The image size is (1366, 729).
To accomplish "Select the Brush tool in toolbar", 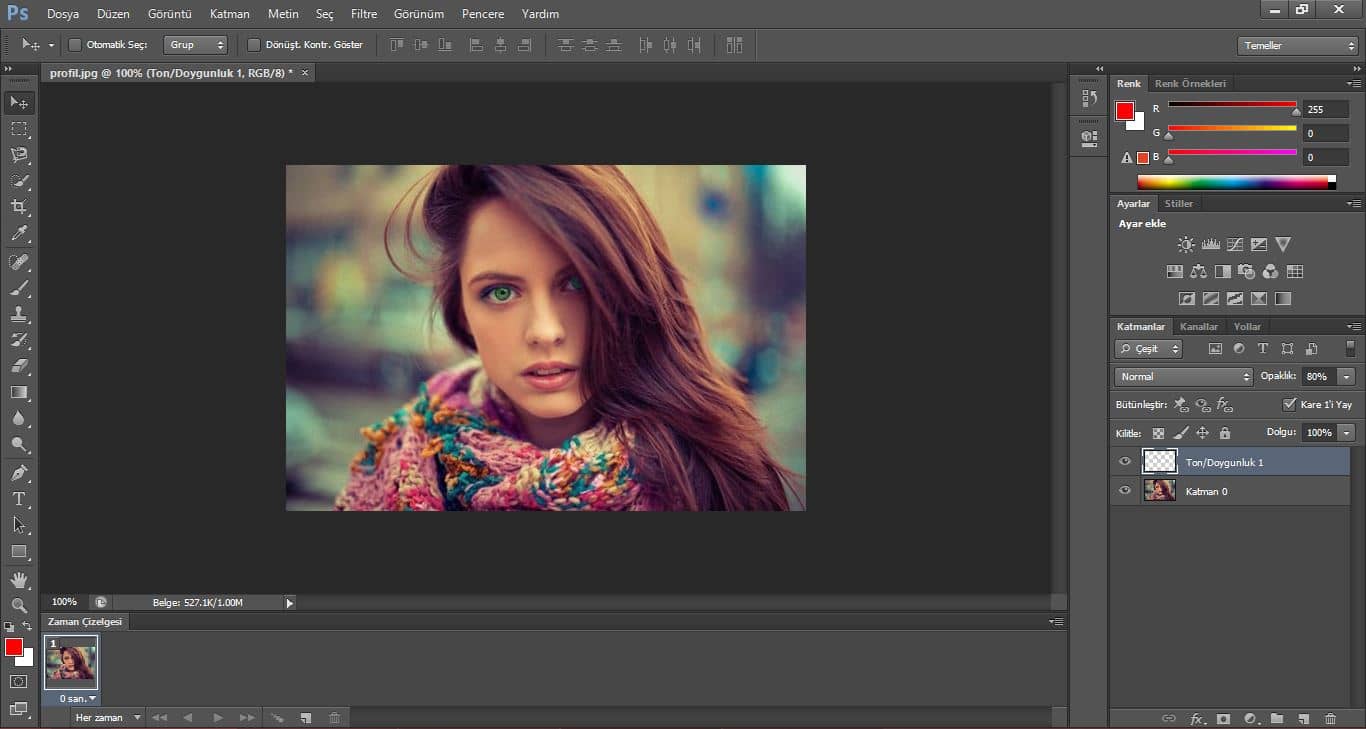I will click(x=19, y=288).
